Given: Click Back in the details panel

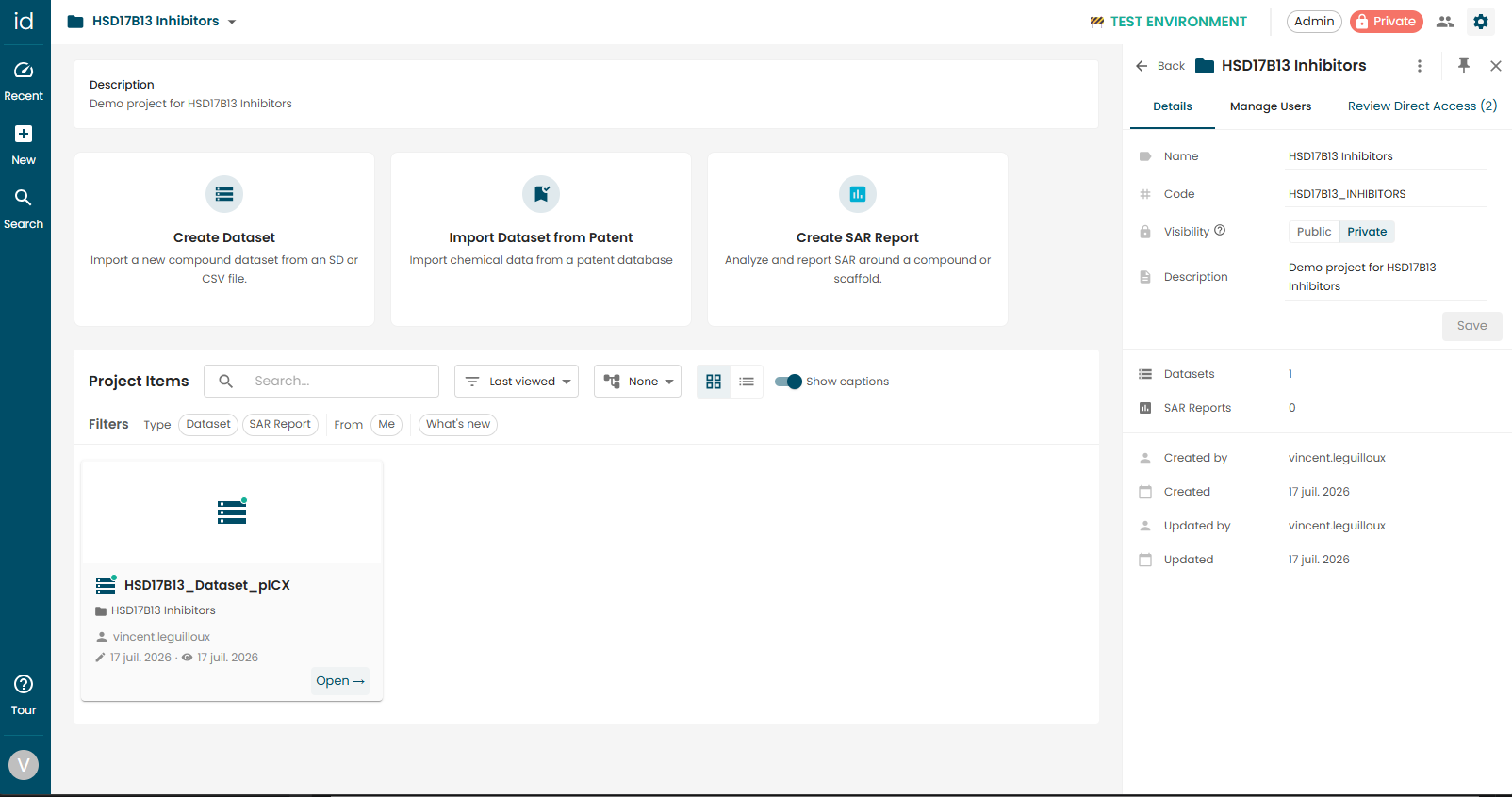Looking at the screenshot, I should click(x=1160, y=66).
